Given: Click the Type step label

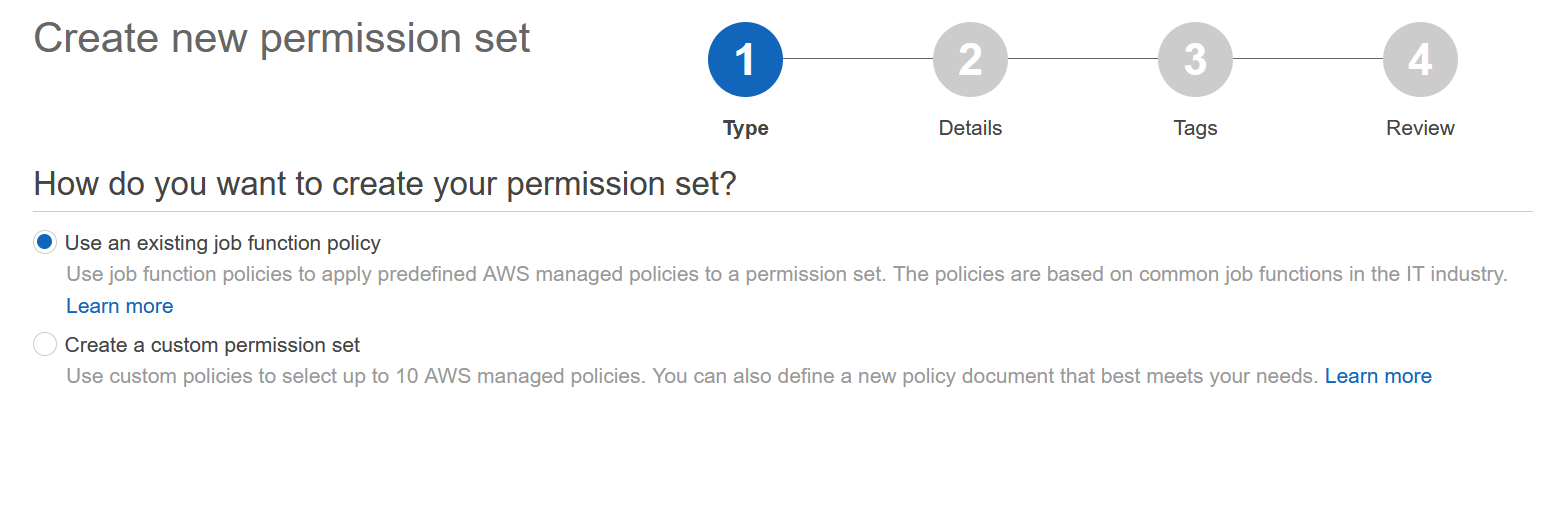Looking at the screenshot, I should pyautogui.click(x=745, y=128).
